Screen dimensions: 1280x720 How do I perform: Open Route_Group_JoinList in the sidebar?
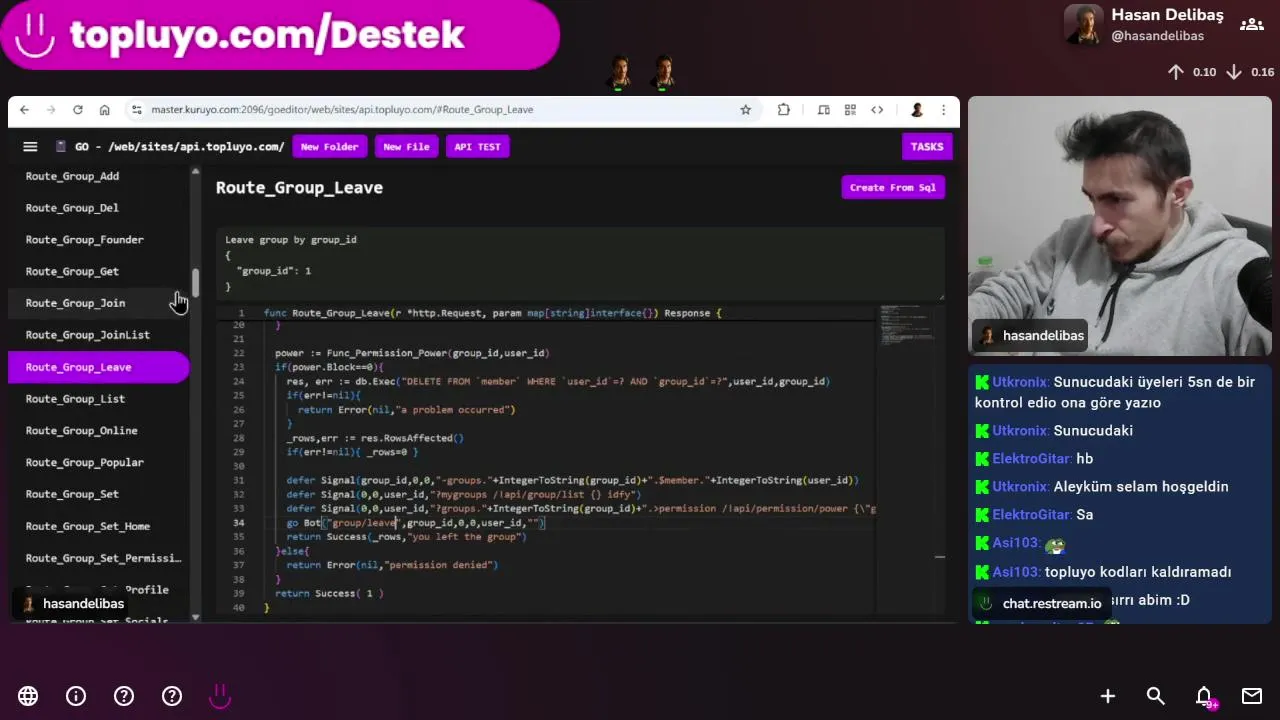pos(98,335)
